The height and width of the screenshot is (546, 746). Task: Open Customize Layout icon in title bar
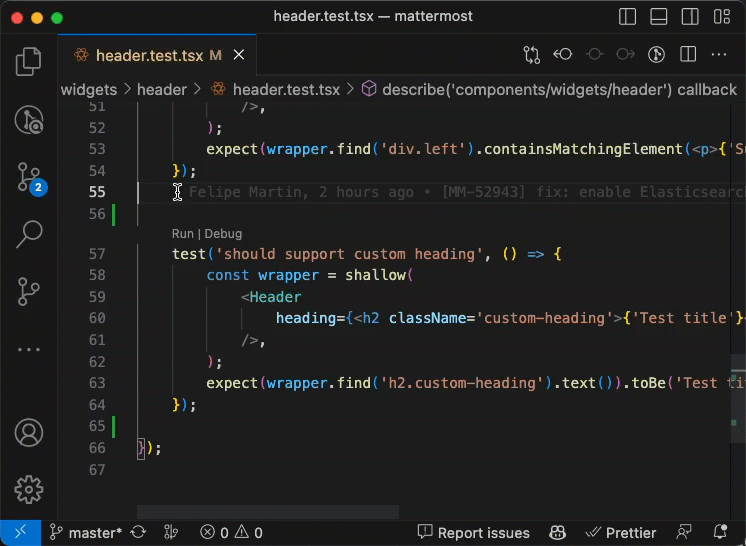click(x=722, y=17)
